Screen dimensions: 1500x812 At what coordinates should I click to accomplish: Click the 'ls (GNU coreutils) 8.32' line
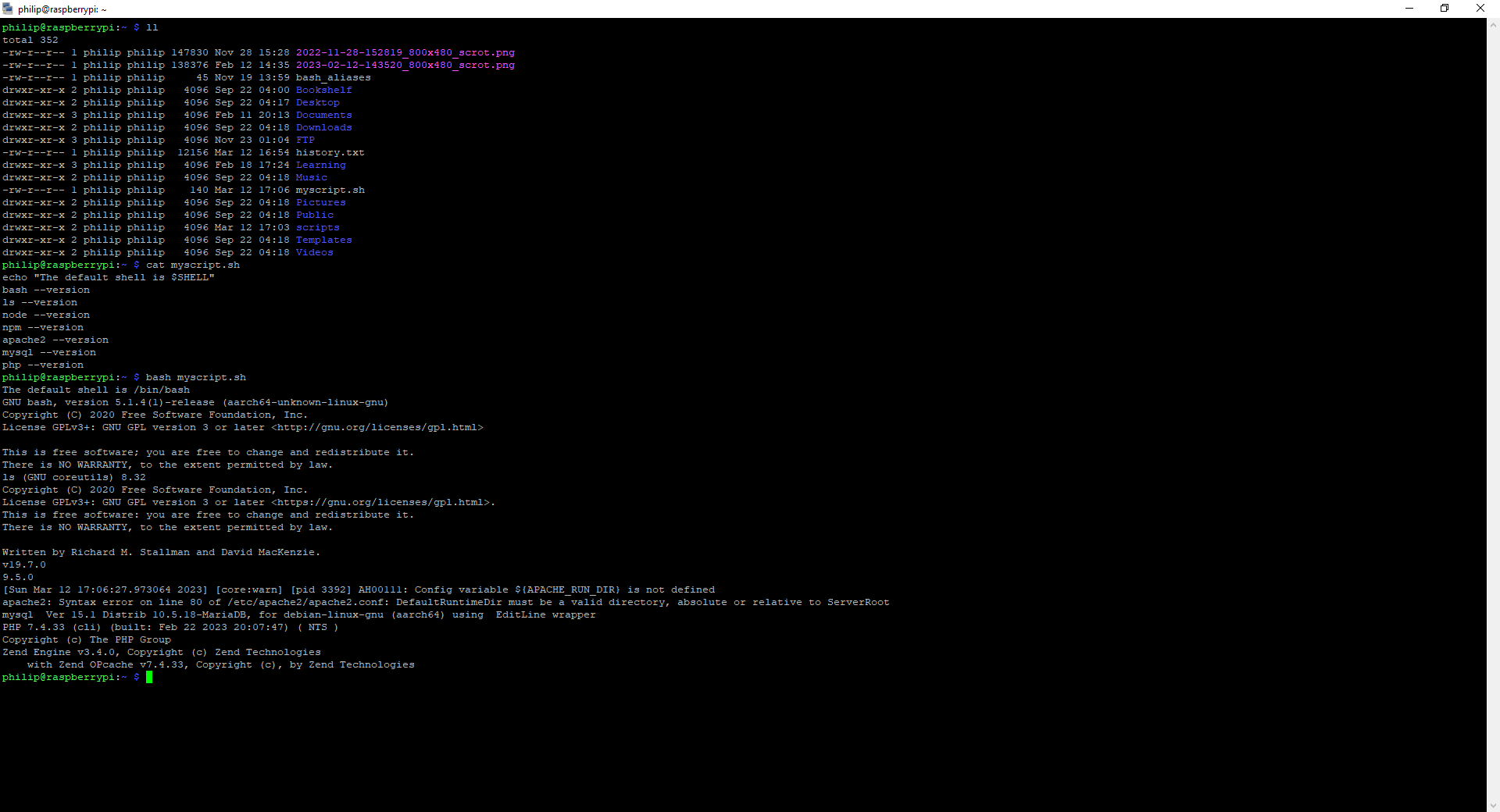(x=73, y=477)
